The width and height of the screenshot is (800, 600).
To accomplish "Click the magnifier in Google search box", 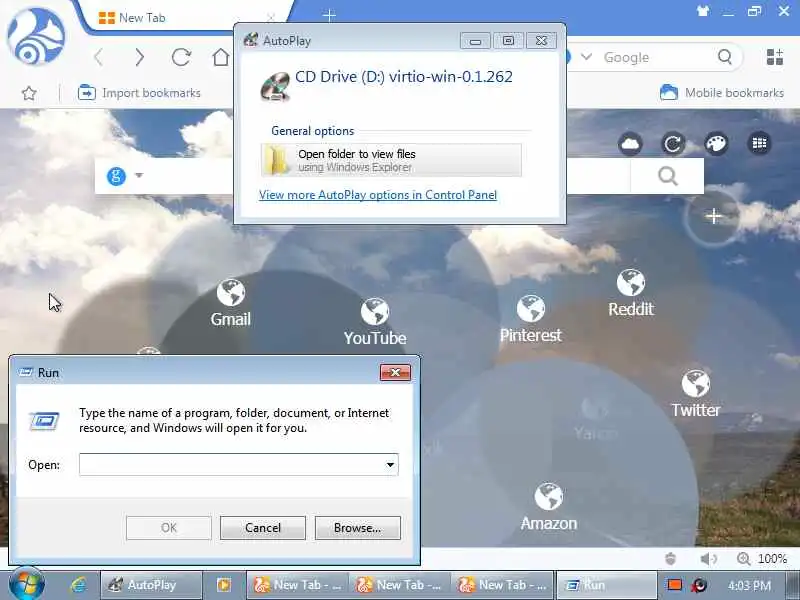I will click(724, 57).
